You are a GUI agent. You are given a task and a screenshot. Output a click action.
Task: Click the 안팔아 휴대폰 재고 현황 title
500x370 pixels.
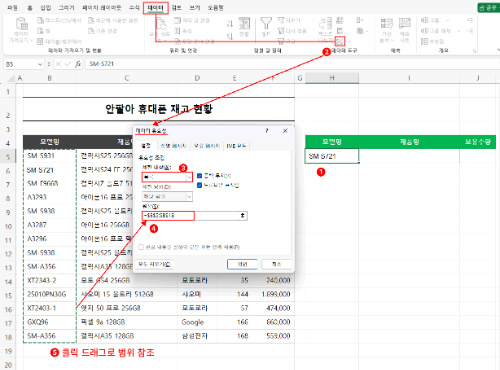pos(159,109)
